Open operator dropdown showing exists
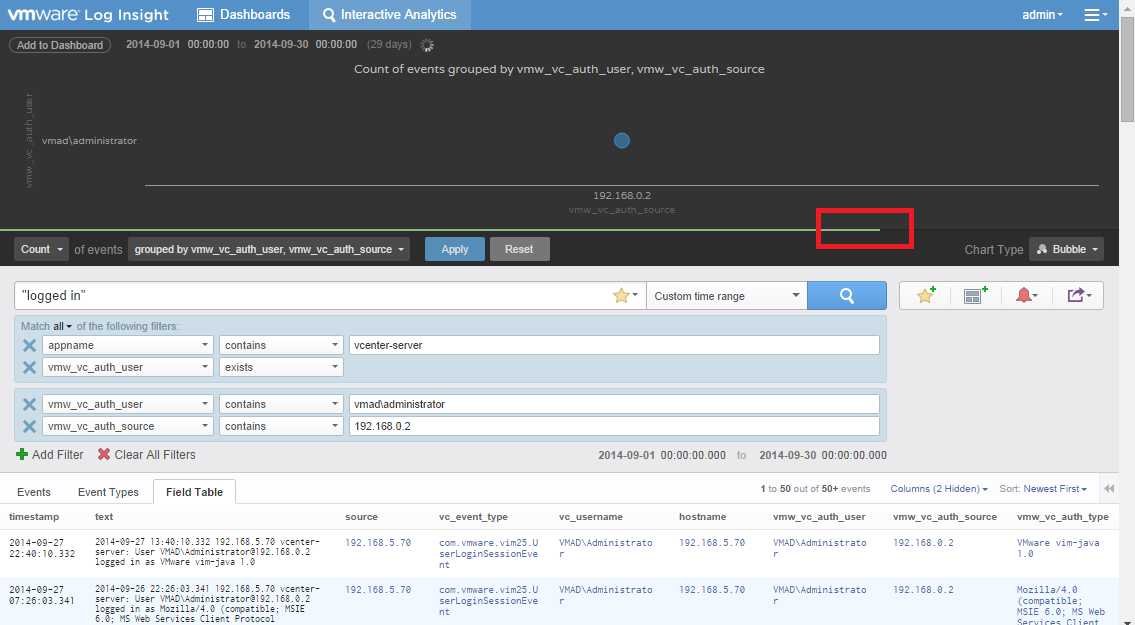Image resolution: width=1135 pixels, height=625 pixels. (x=281, y=367)
